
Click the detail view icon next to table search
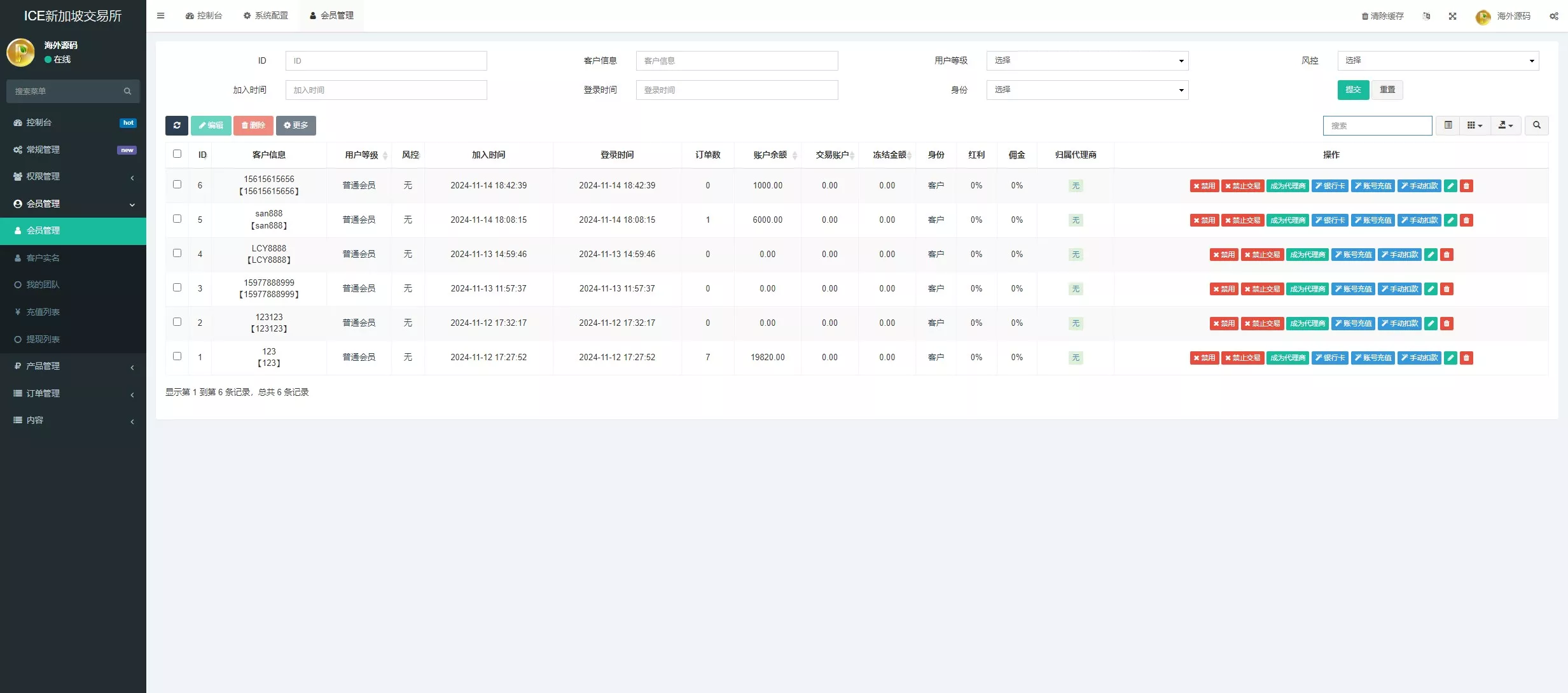[x=1448, y=125]
